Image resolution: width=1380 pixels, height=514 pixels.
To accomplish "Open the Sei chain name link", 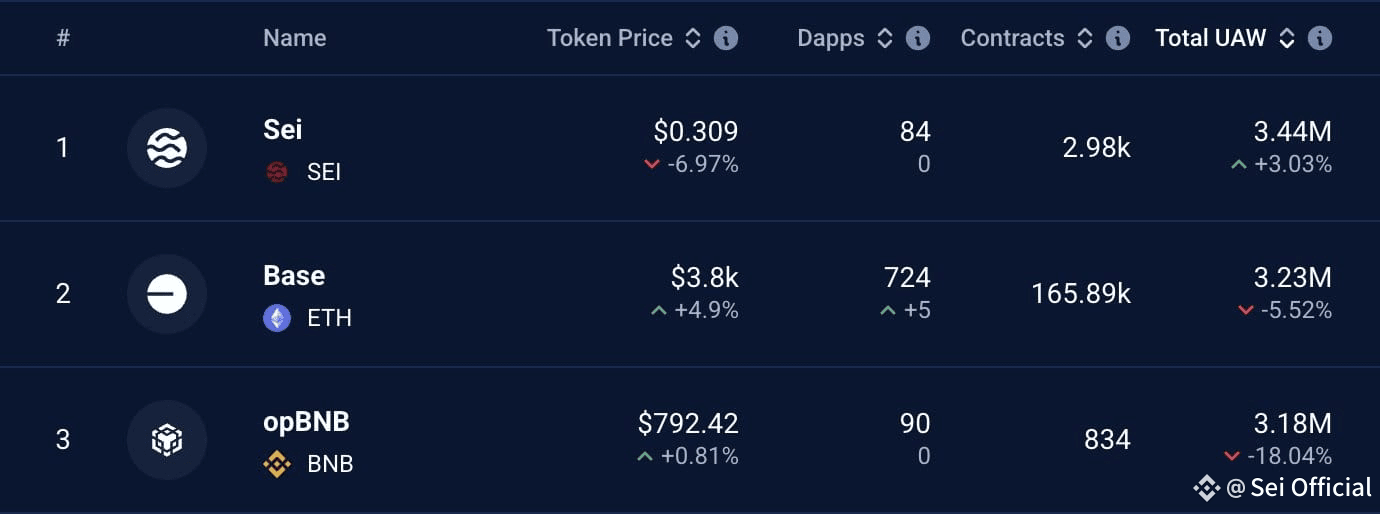I will coord(283,130).
